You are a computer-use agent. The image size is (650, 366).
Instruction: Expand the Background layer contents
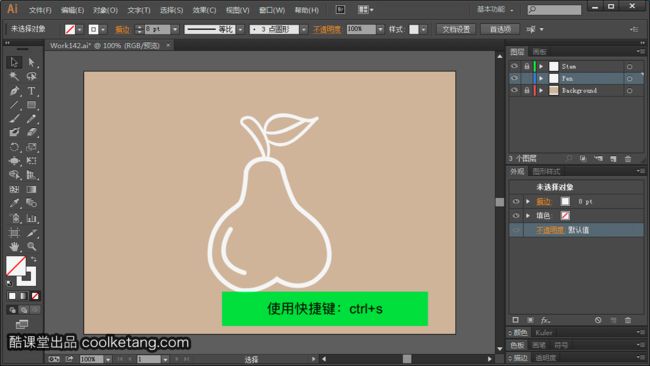541,90
